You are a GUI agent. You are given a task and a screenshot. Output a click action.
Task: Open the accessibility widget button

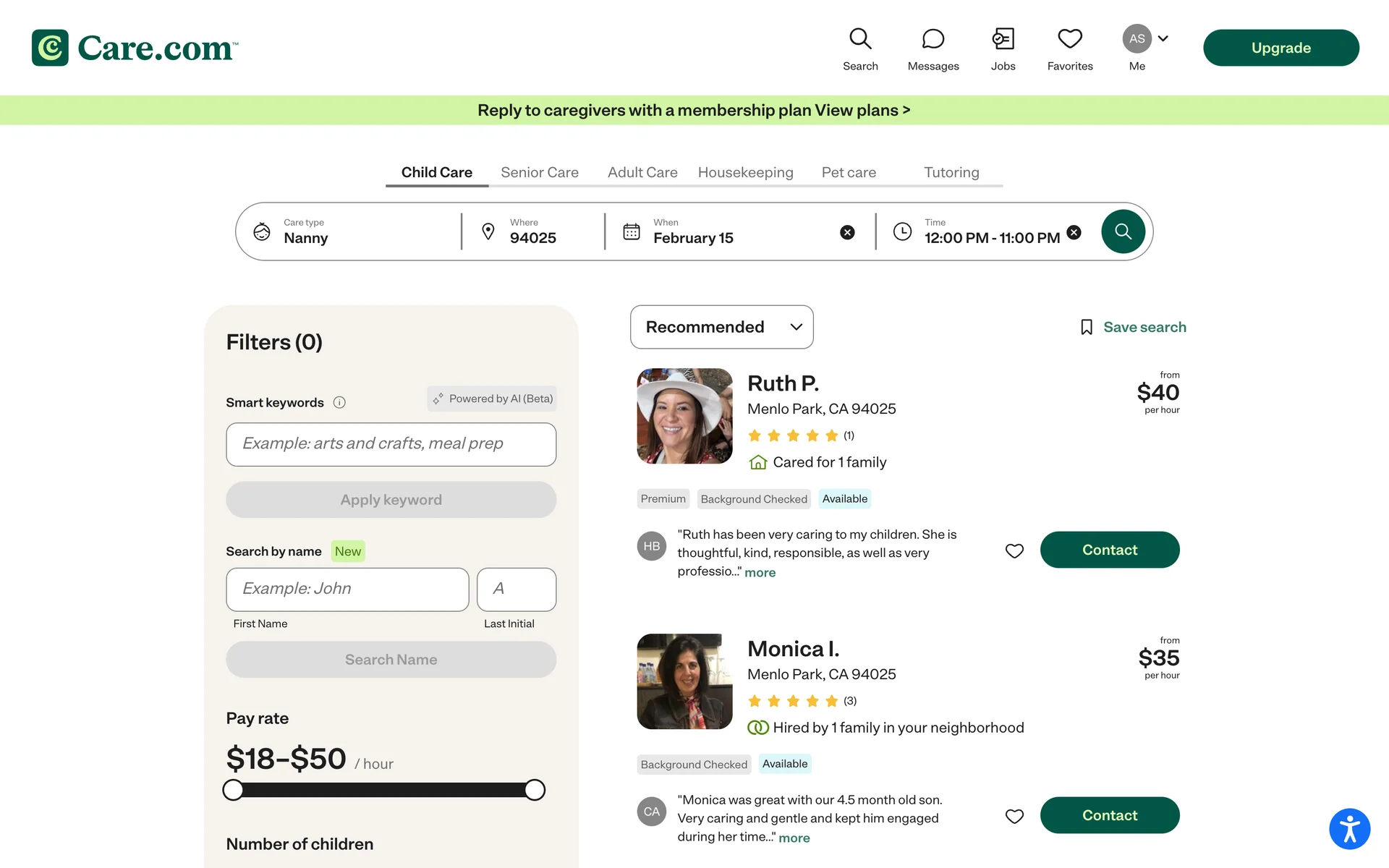[1349, 829]
